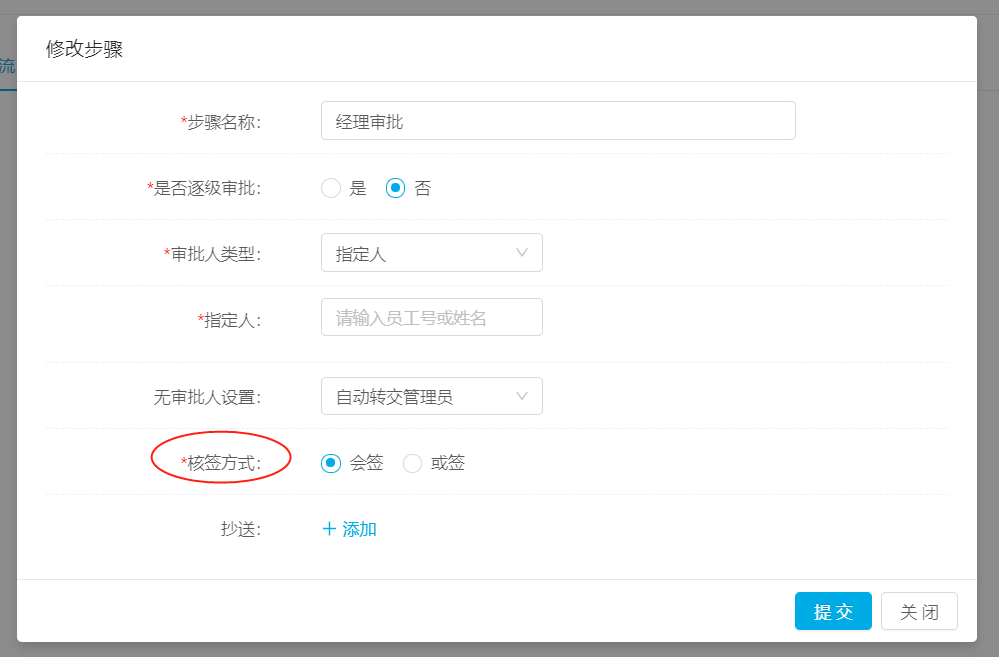Focus the 步骤名称 field containing 经理审批
This screenshot has height=657, width=999.
558,120
